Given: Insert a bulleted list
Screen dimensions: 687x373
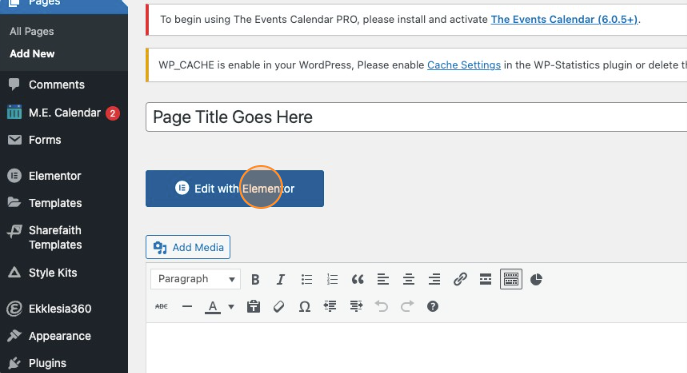Looking at the screenshot, I should [x=306, y=279].
